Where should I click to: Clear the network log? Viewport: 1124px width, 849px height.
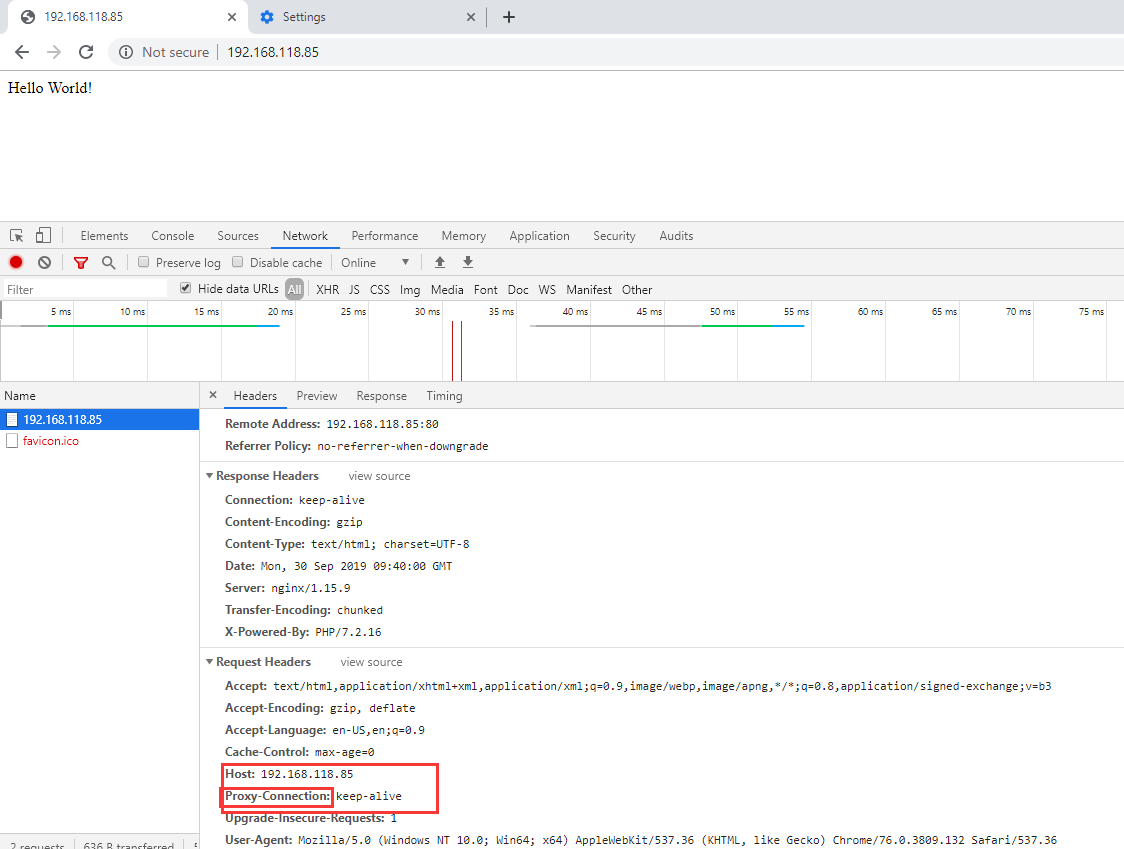click(44, 263)
